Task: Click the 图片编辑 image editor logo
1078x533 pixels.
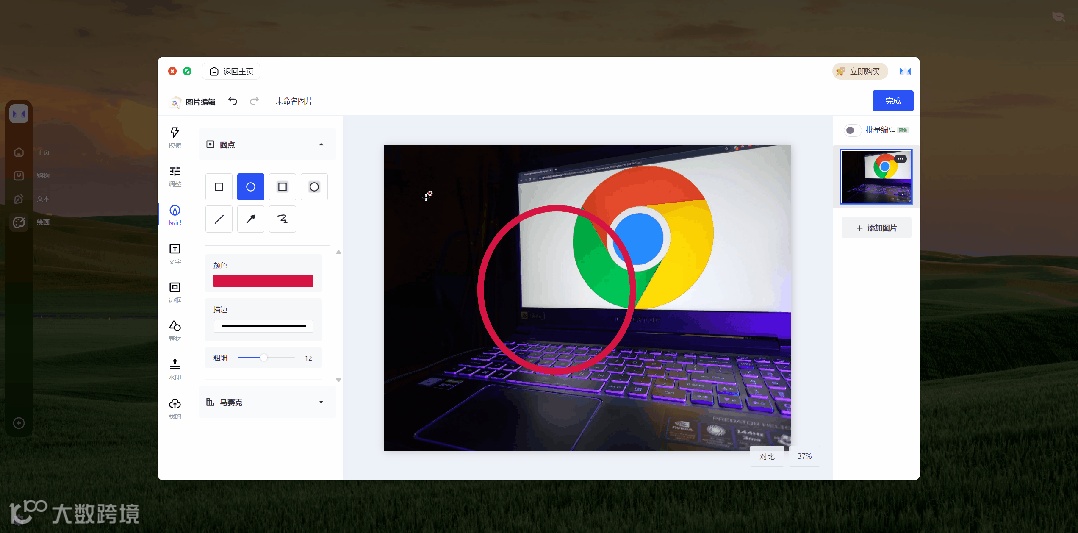Action: (x=192, y=102)
